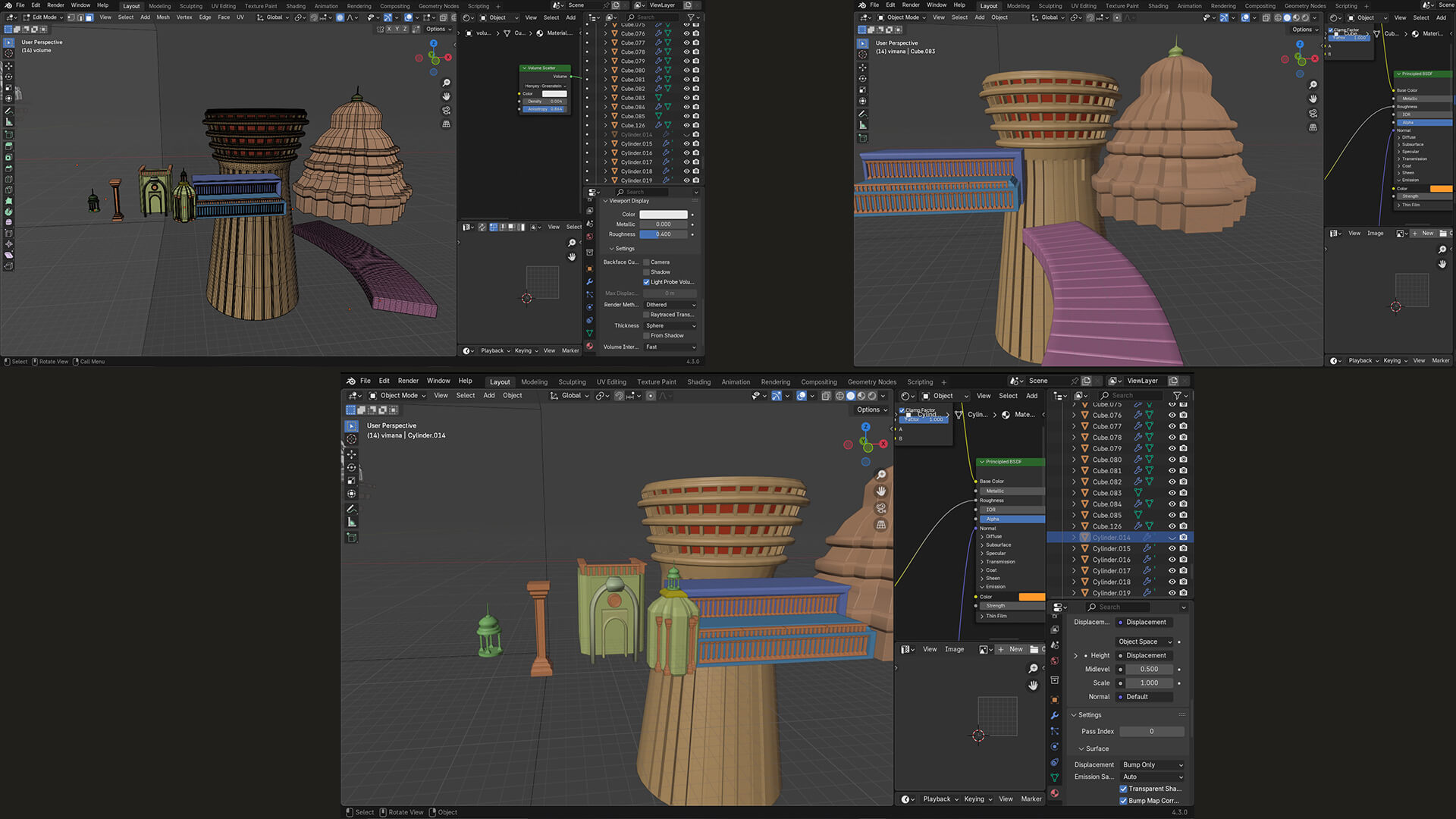Open Render menu in Cylinder.014 window
Viewport: 1456px width, 819px height.
tap(408, 381)
